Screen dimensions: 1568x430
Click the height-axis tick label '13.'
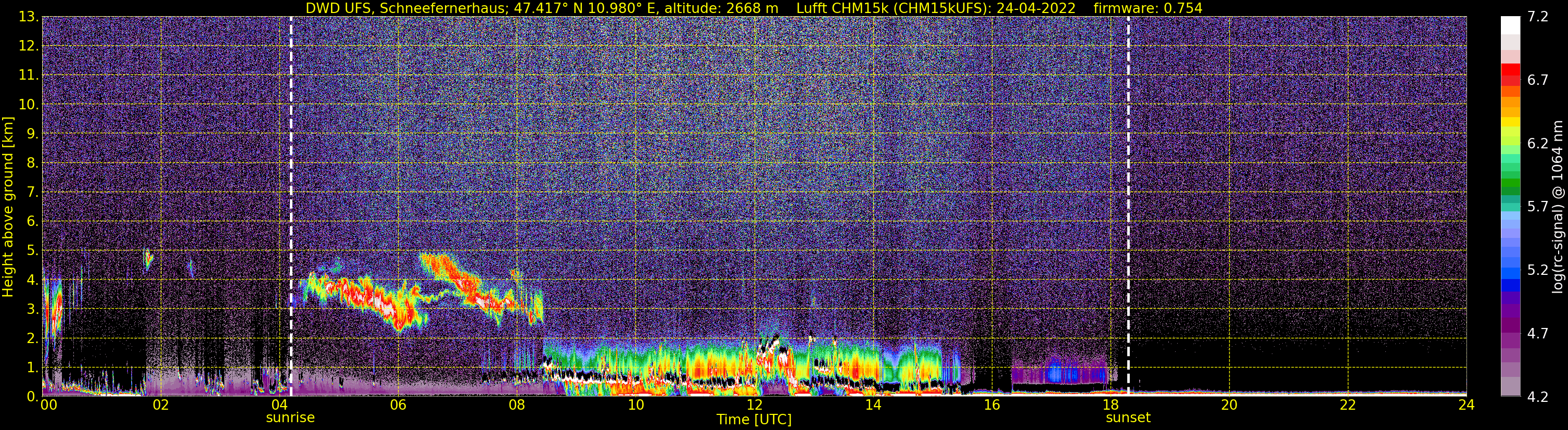pyautogui.click(x=28, y=17)
